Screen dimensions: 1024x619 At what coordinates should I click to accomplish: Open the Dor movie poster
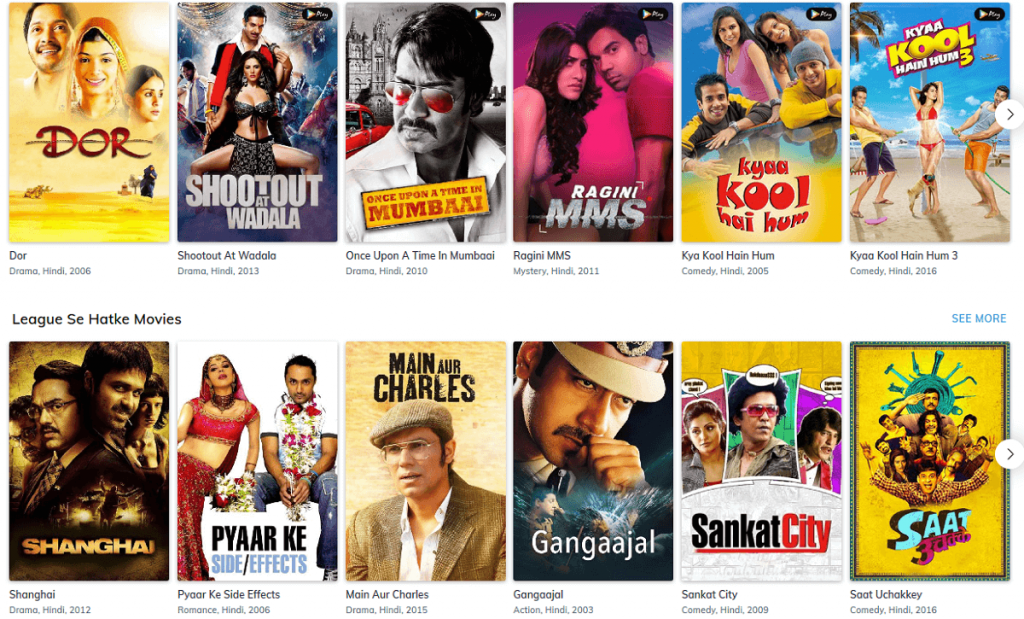point(89,122)
